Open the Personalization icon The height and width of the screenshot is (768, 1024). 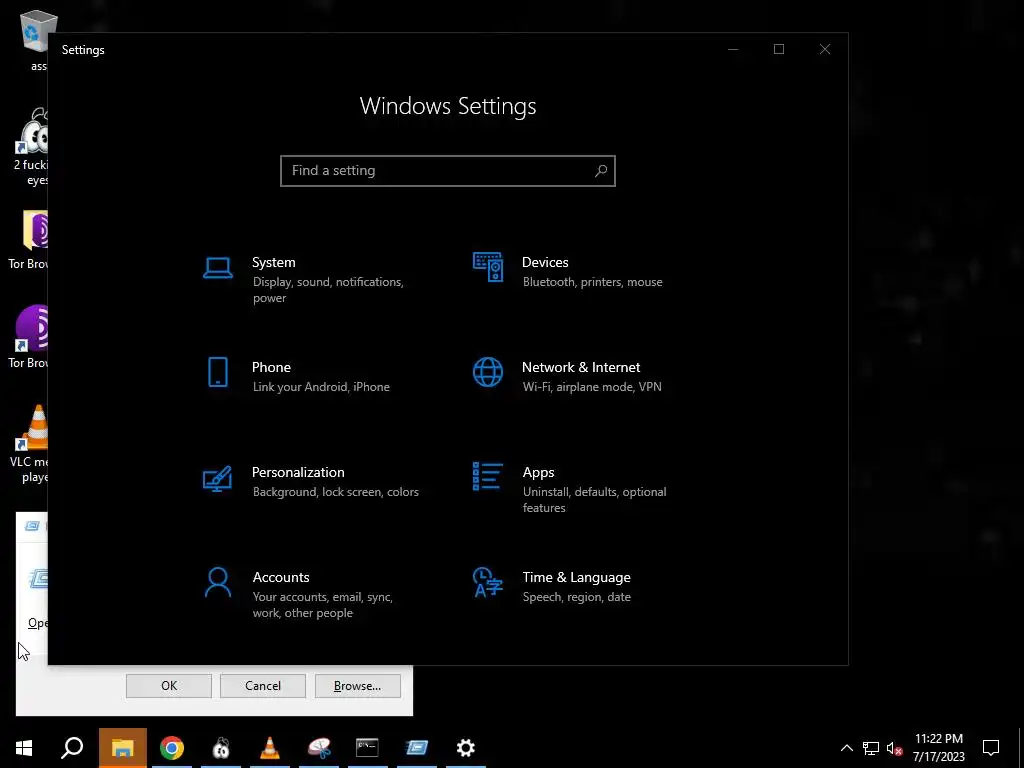pyautogui.click(x=217, y=478)
